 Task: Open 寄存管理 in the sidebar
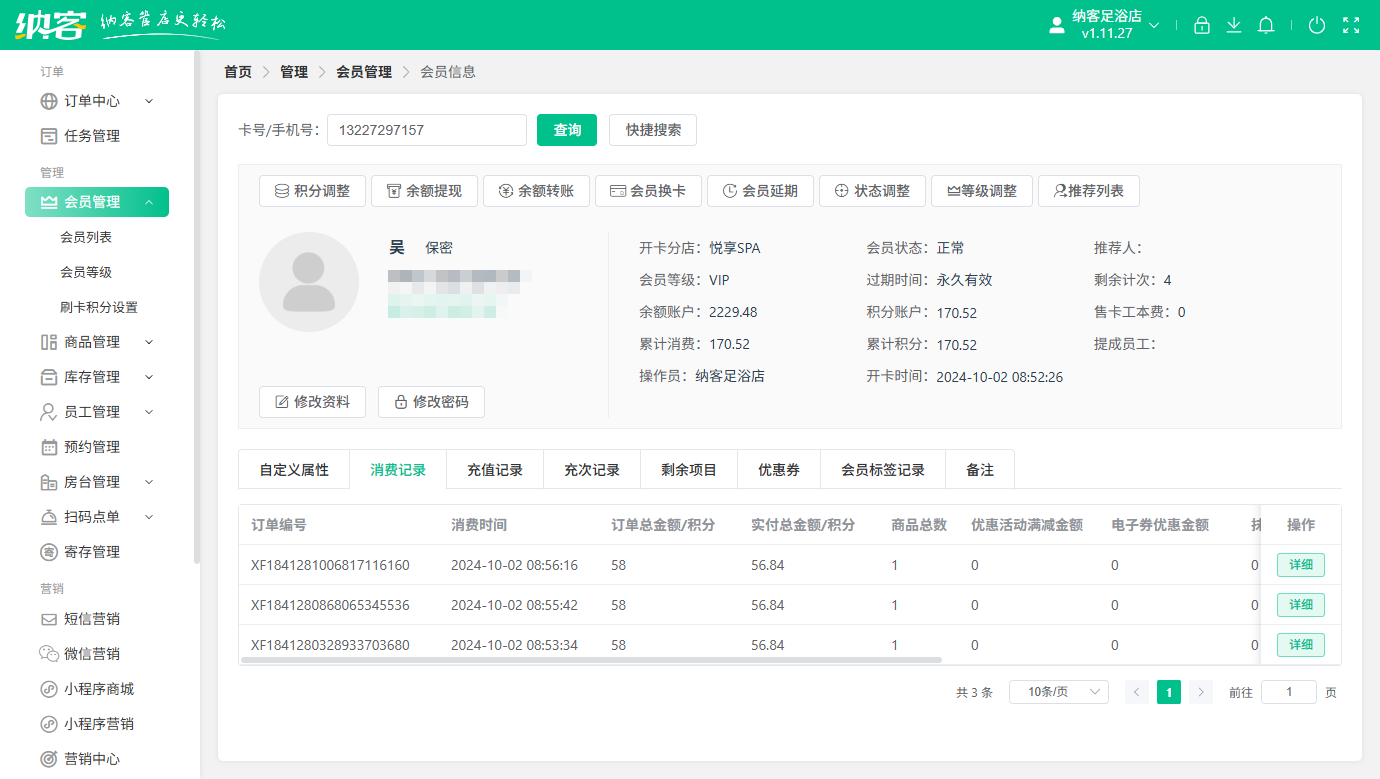coord(92,552)
